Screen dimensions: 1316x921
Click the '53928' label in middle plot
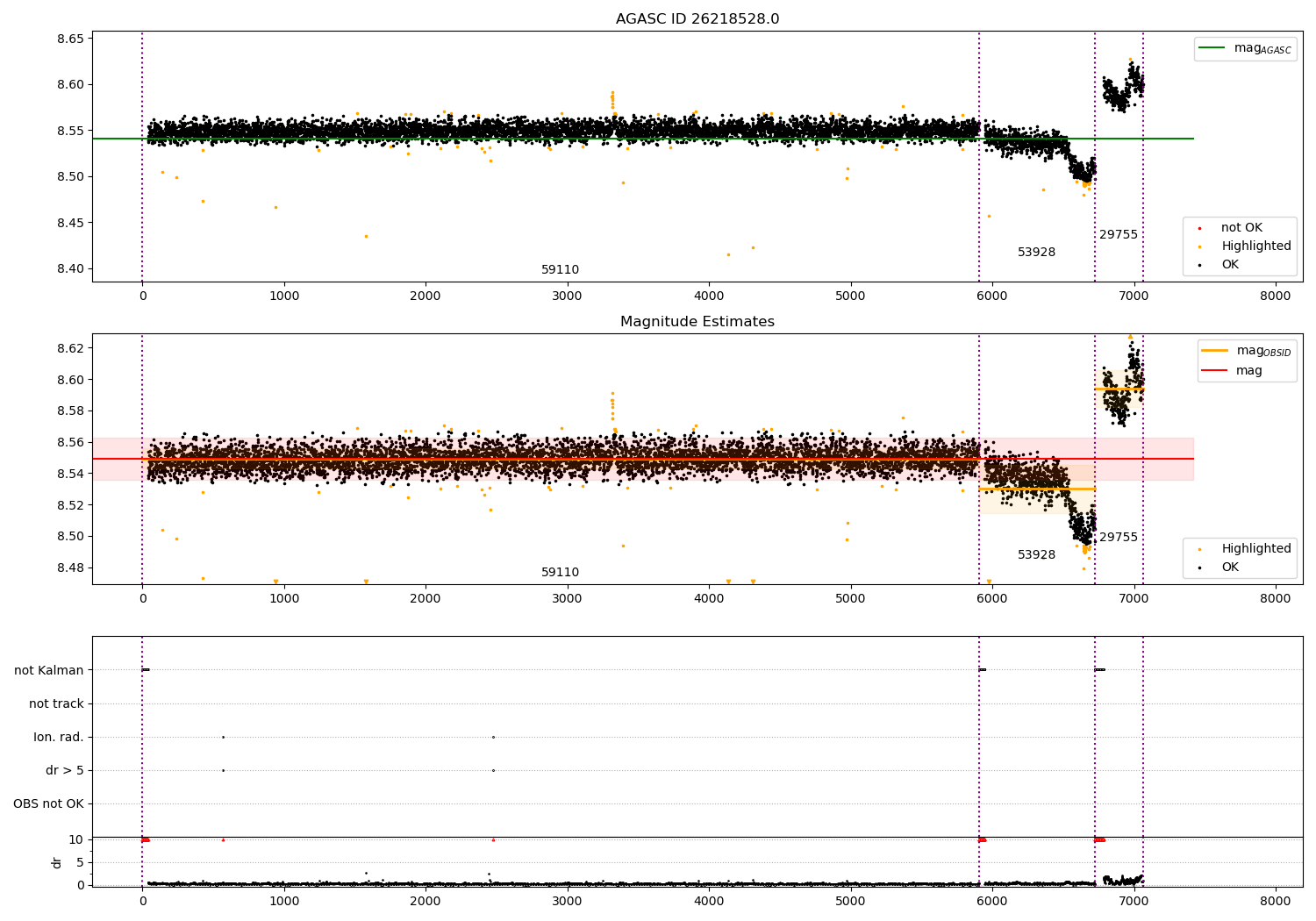click(x=1036, y=555)
